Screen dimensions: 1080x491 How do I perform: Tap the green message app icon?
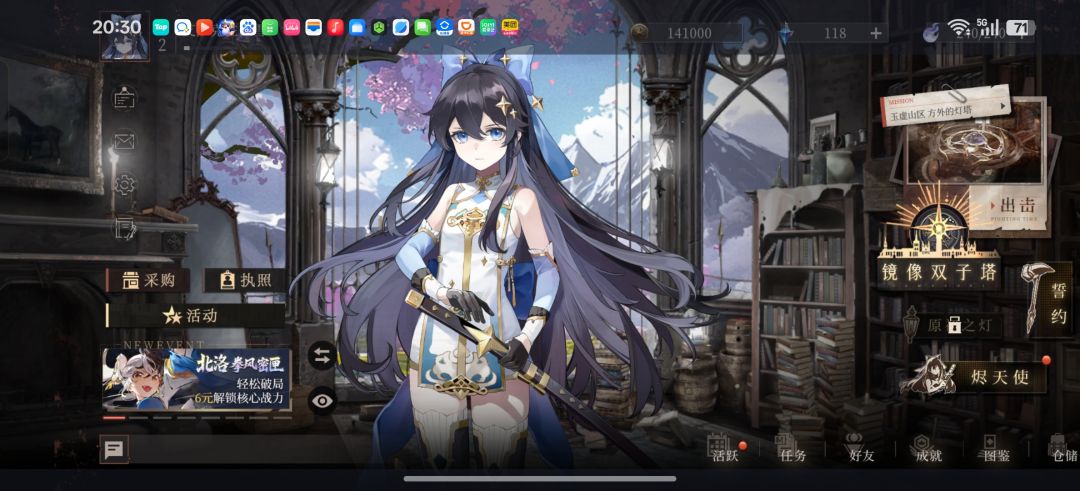pos(422,27)
